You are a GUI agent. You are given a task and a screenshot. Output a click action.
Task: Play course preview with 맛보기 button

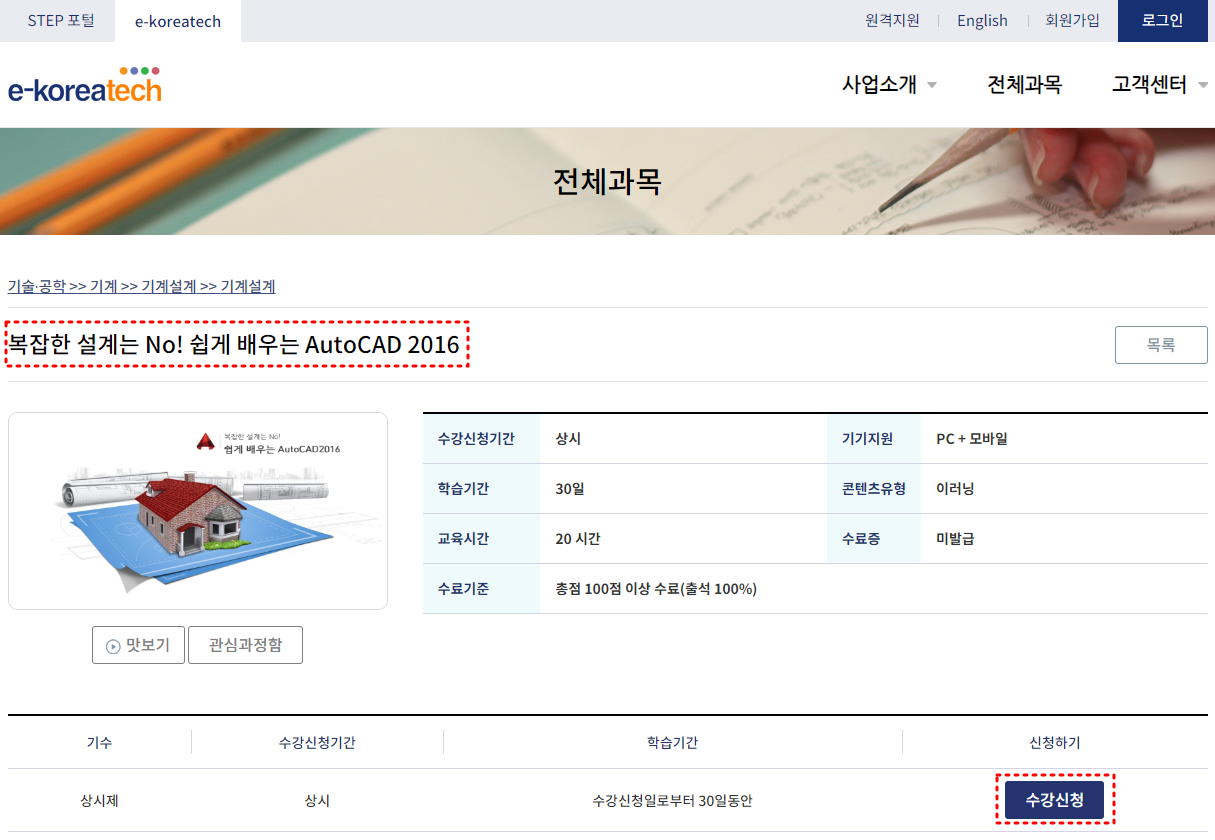tap(138, 645)
